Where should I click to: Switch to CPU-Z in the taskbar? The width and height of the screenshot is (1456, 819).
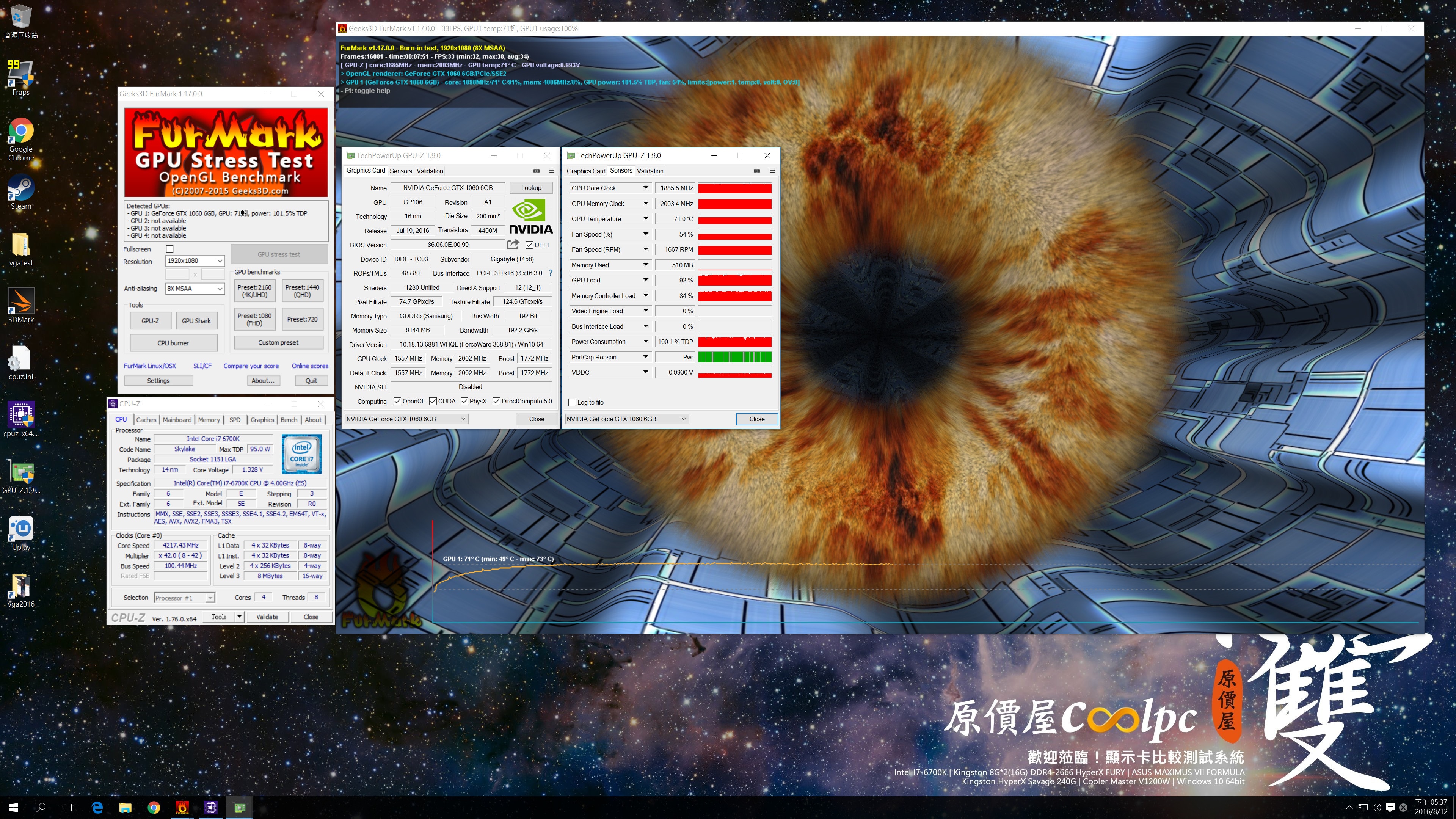211,808
